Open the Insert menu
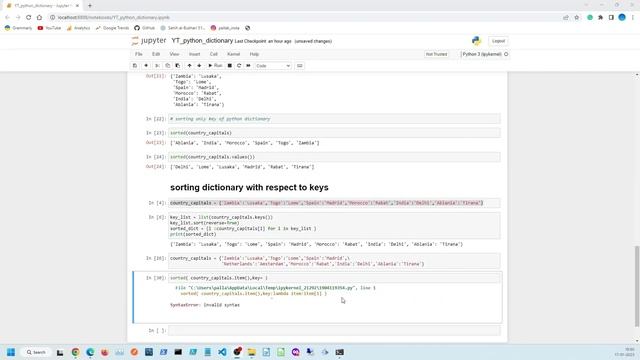The height and width of the screenshot is (360, 640). (x=194, y=54)
